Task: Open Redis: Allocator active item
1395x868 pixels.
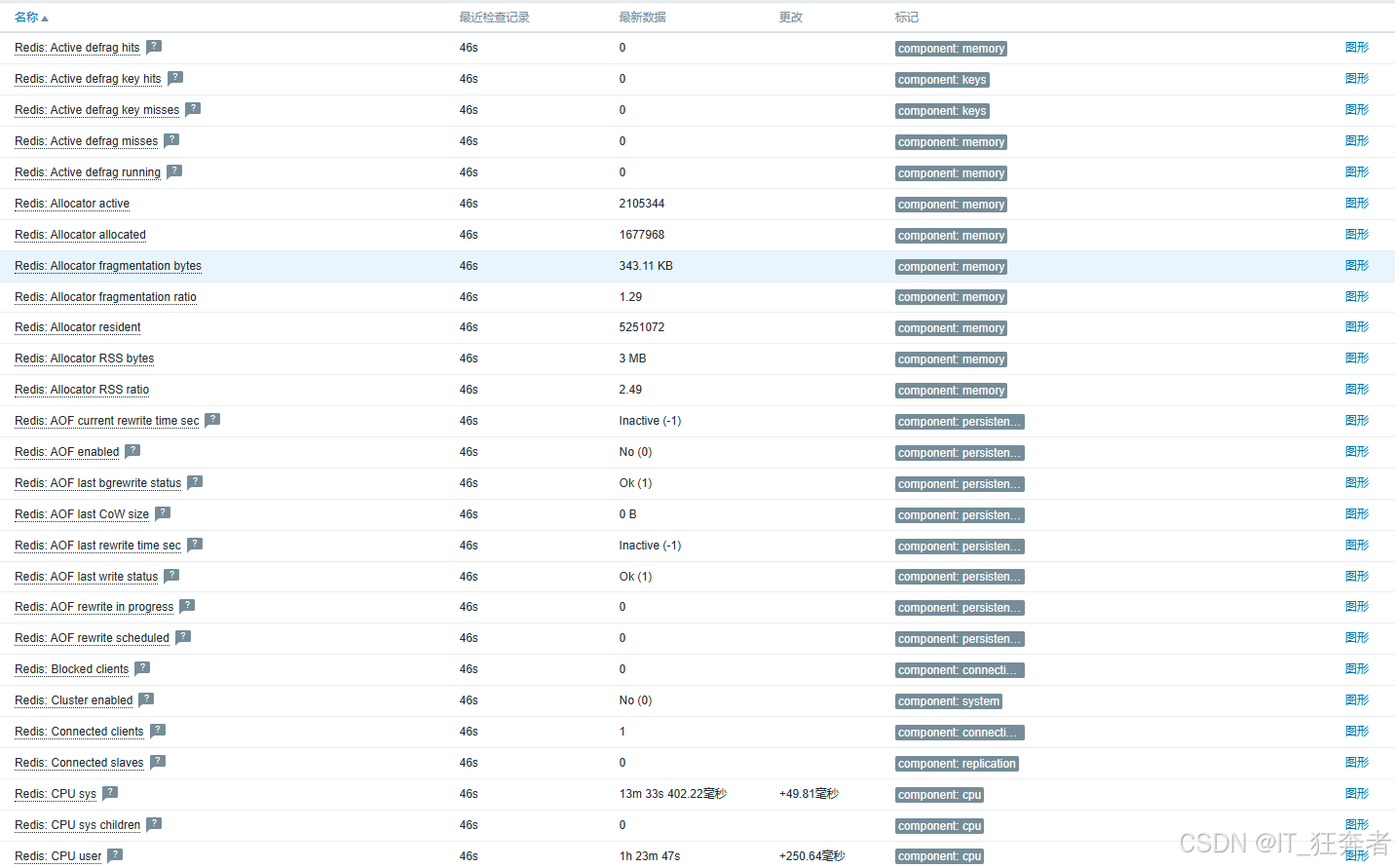Action: pos(72,204)
